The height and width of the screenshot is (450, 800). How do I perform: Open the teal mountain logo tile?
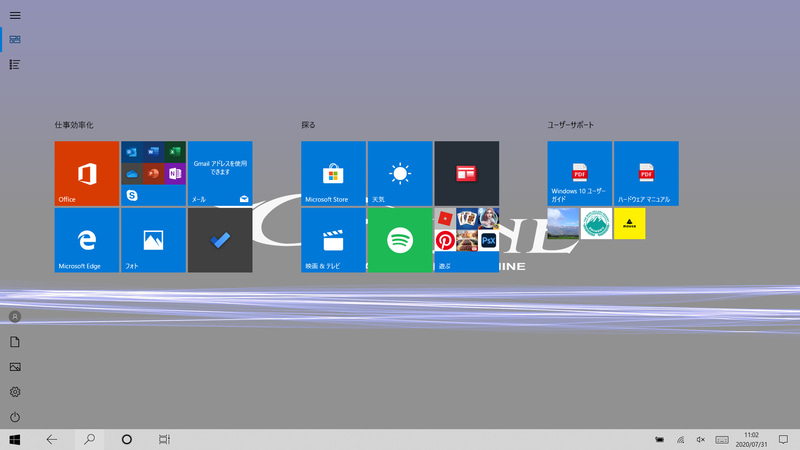coord(596,223)
